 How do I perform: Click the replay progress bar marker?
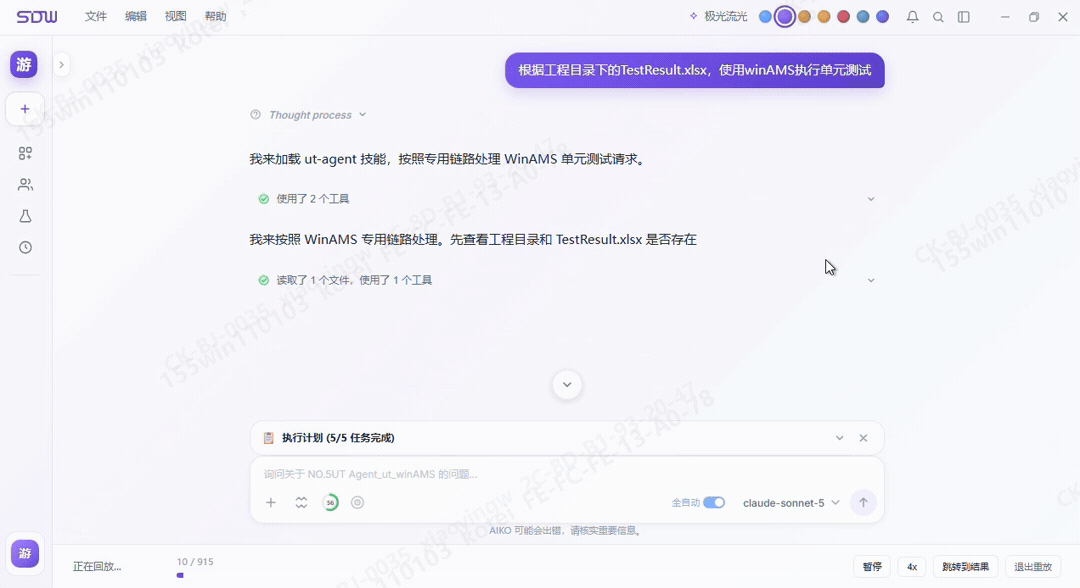coord(180,575)
